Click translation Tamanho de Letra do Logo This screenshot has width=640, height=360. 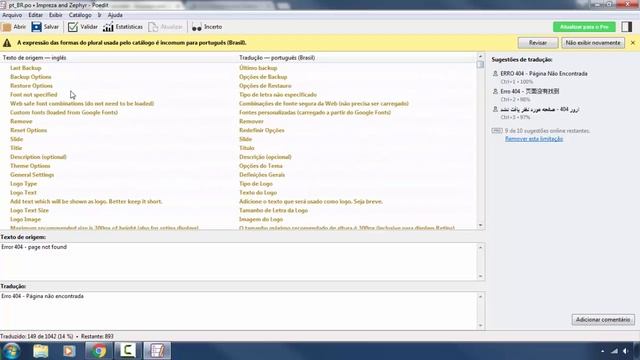click(273, 211)
